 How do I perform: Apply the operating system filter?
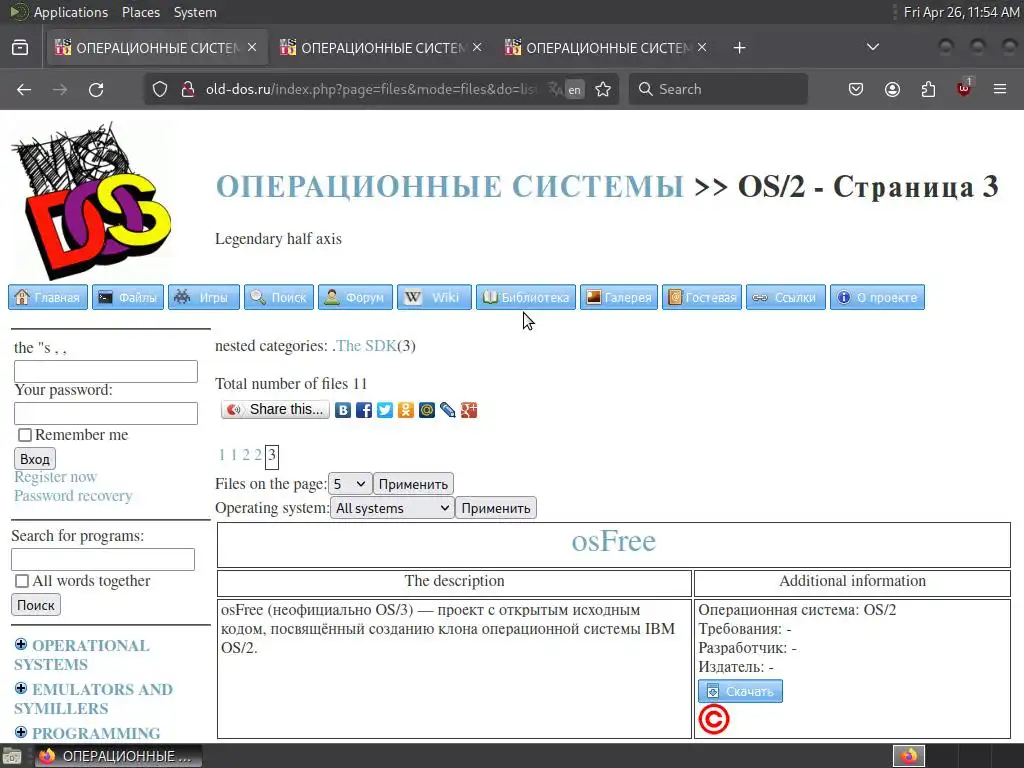point(496,508)
